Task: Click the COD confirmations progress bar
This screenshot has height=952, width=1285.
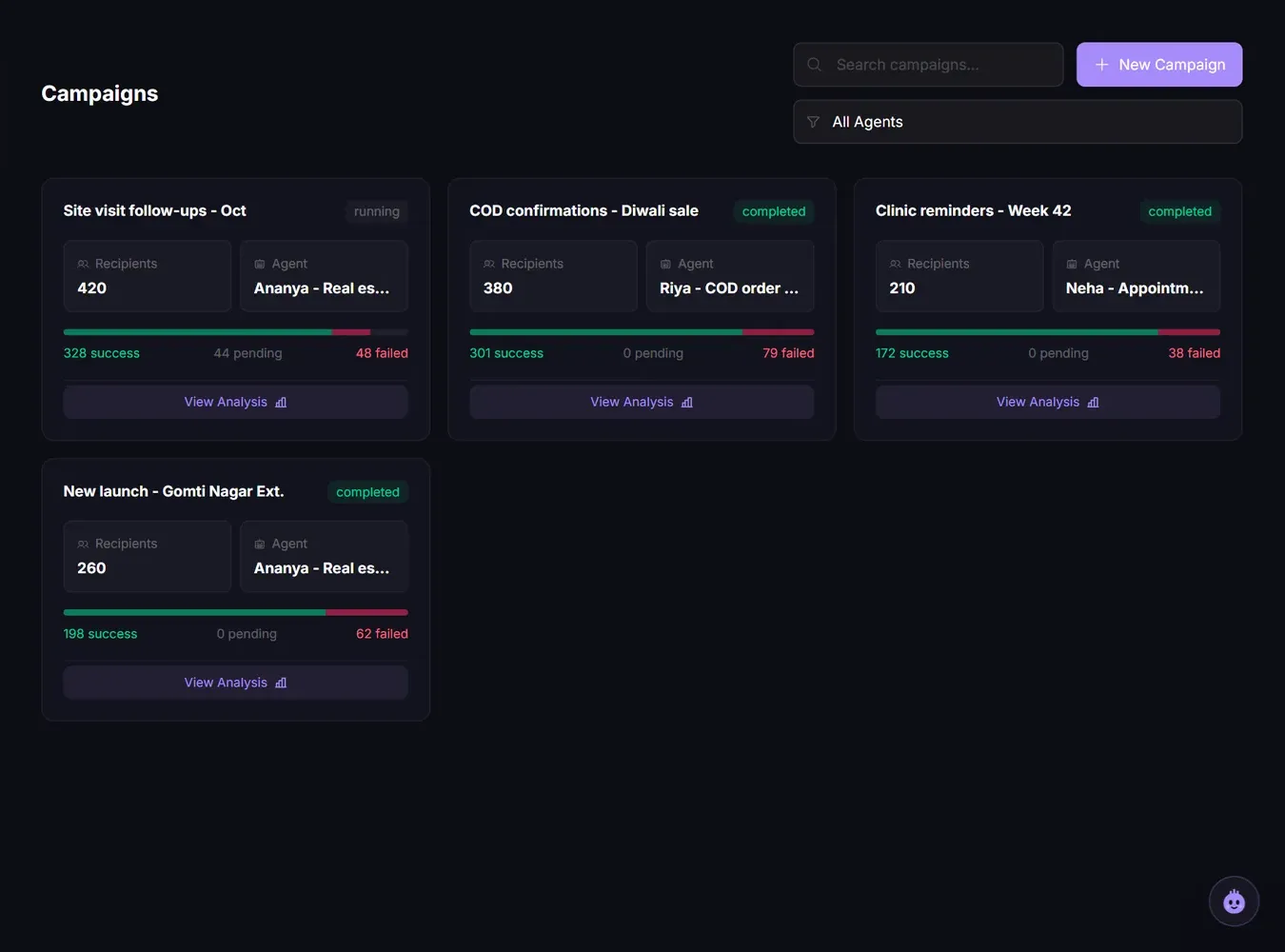Action: [x=642, y=332]
